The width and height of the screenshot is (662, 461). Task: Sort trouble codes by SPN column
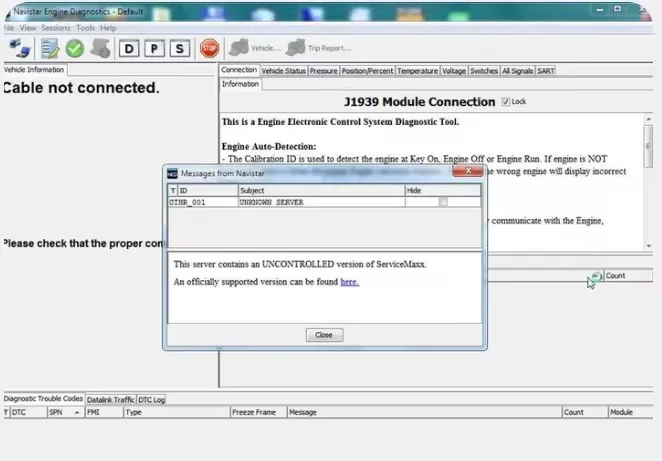point(65,412)
